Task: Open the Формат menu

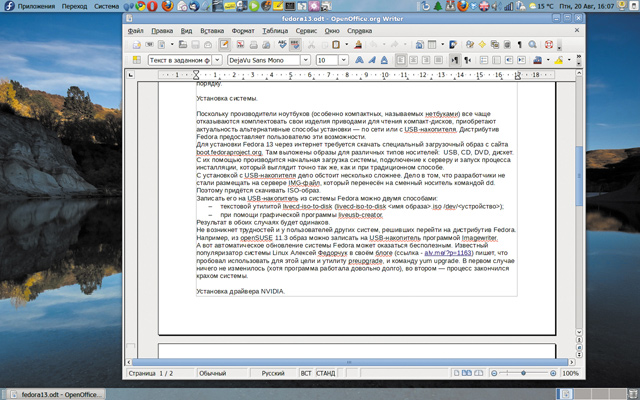Action: [x=243, y=31]
